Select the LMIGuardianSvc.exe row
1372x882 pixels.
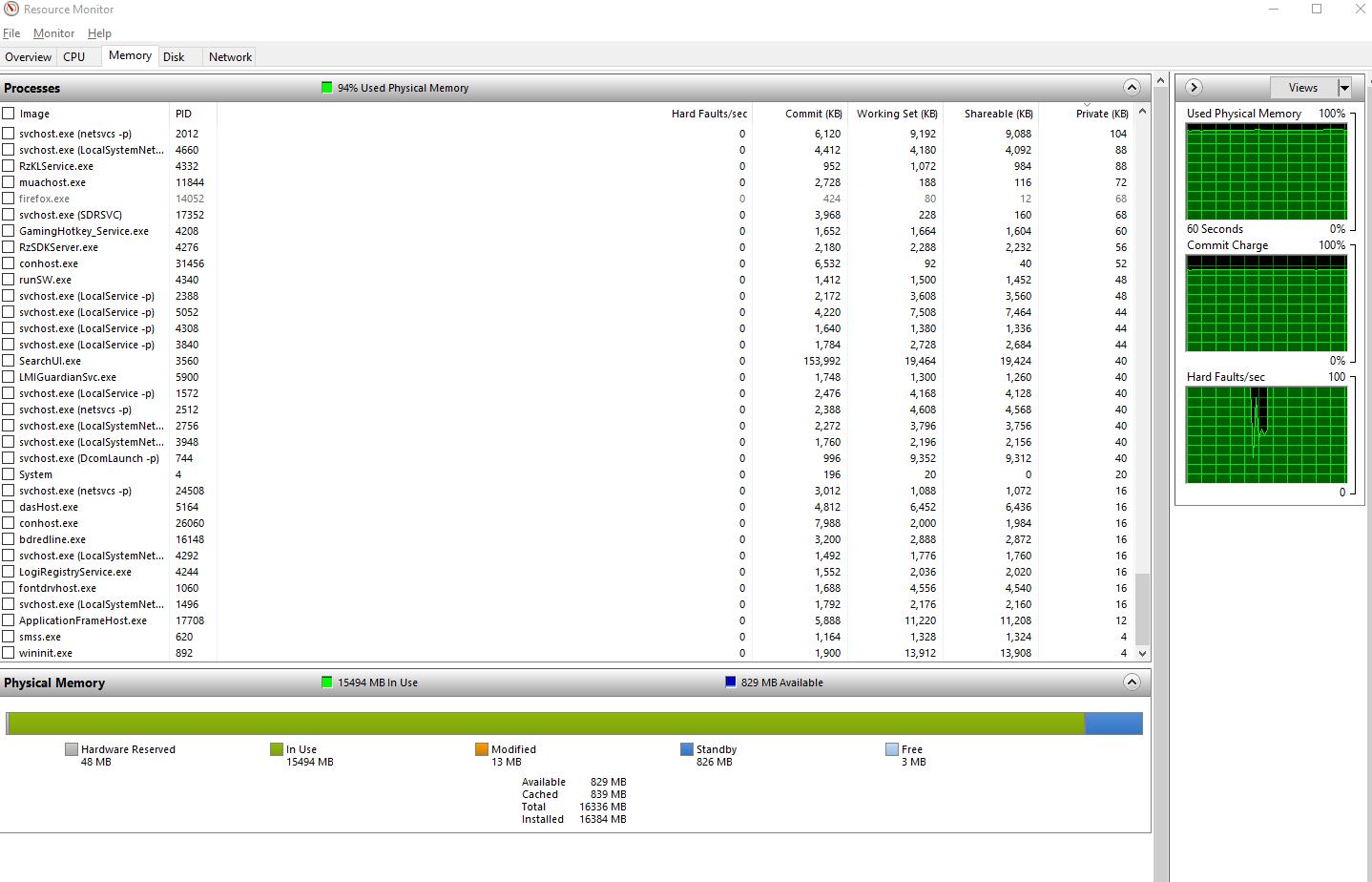click(568, 377)
